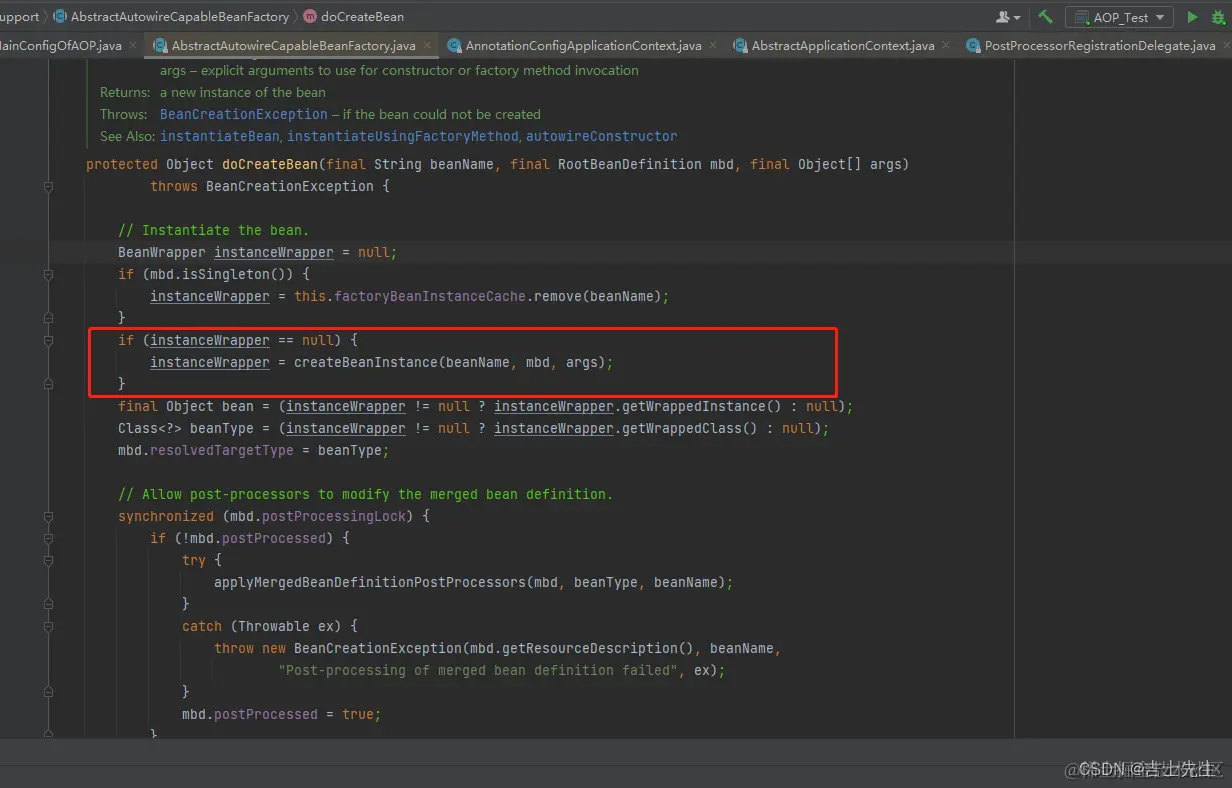Click '// Instantiate the bean.' comment
The width and height of the screenshot is (1232, 788).
[214, 230]
